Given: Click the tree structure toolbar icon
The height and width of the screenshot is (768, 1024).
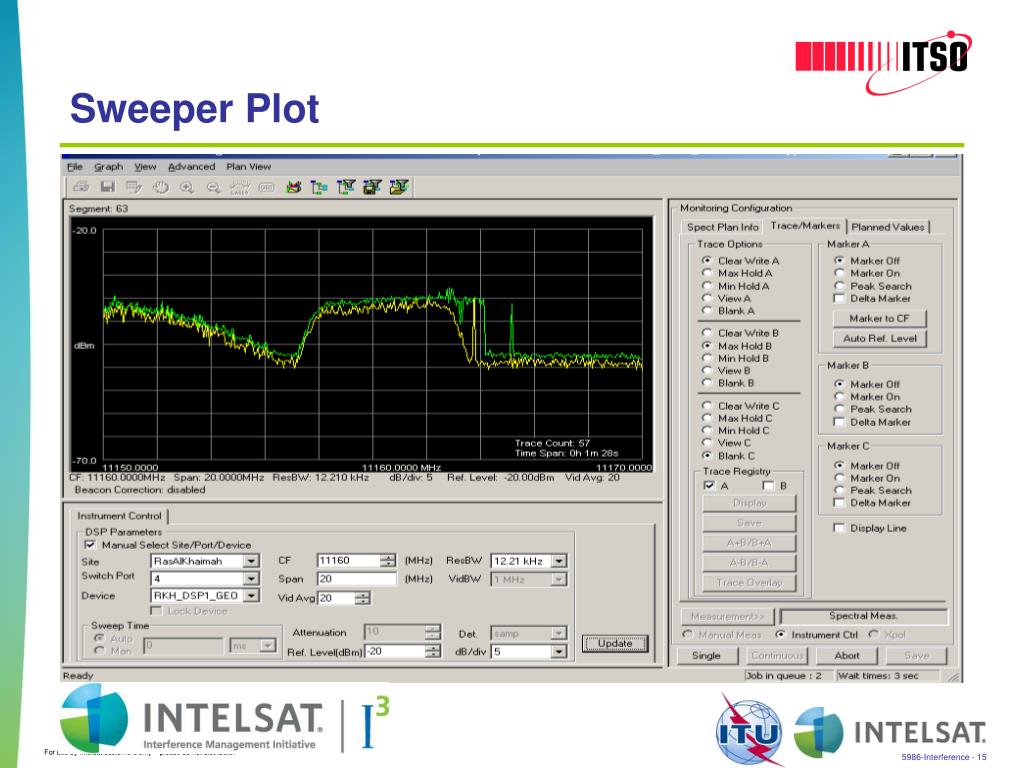Looking at the screenshot, I should (x=319, y=187).
